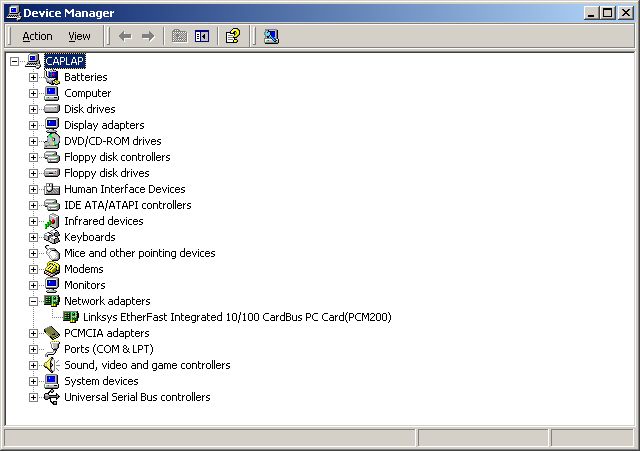Click the Display adapters monitor icon
The width and height of the screenshot is (640, 451).
coord(52,125)
